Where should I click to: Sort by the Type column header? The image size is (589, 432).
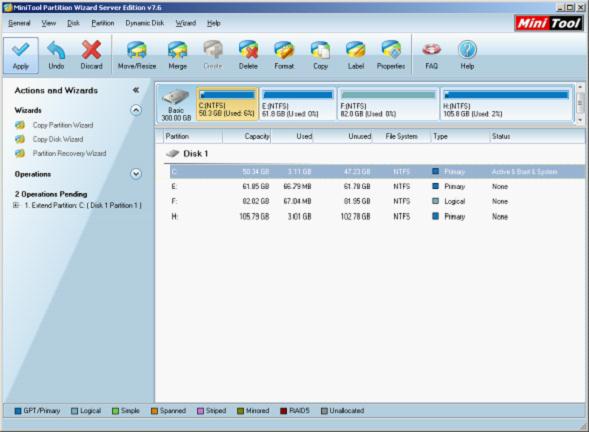coord(460,136)
